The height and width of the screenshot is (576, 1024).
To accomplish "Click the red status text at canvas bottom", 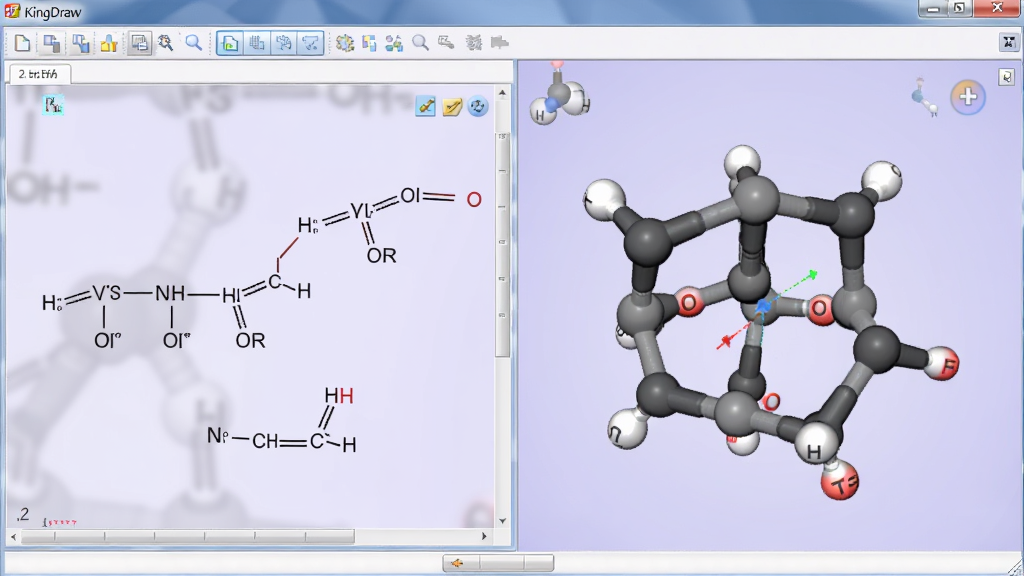I will tap(59, 522).
